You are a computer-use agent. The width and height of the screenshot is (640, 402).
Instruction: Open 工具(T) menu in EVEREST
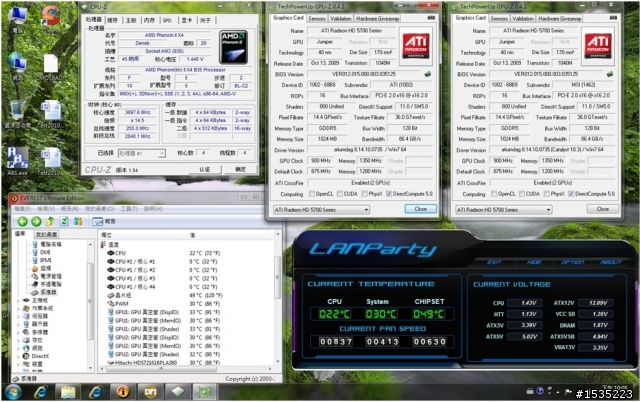(129, 209)
